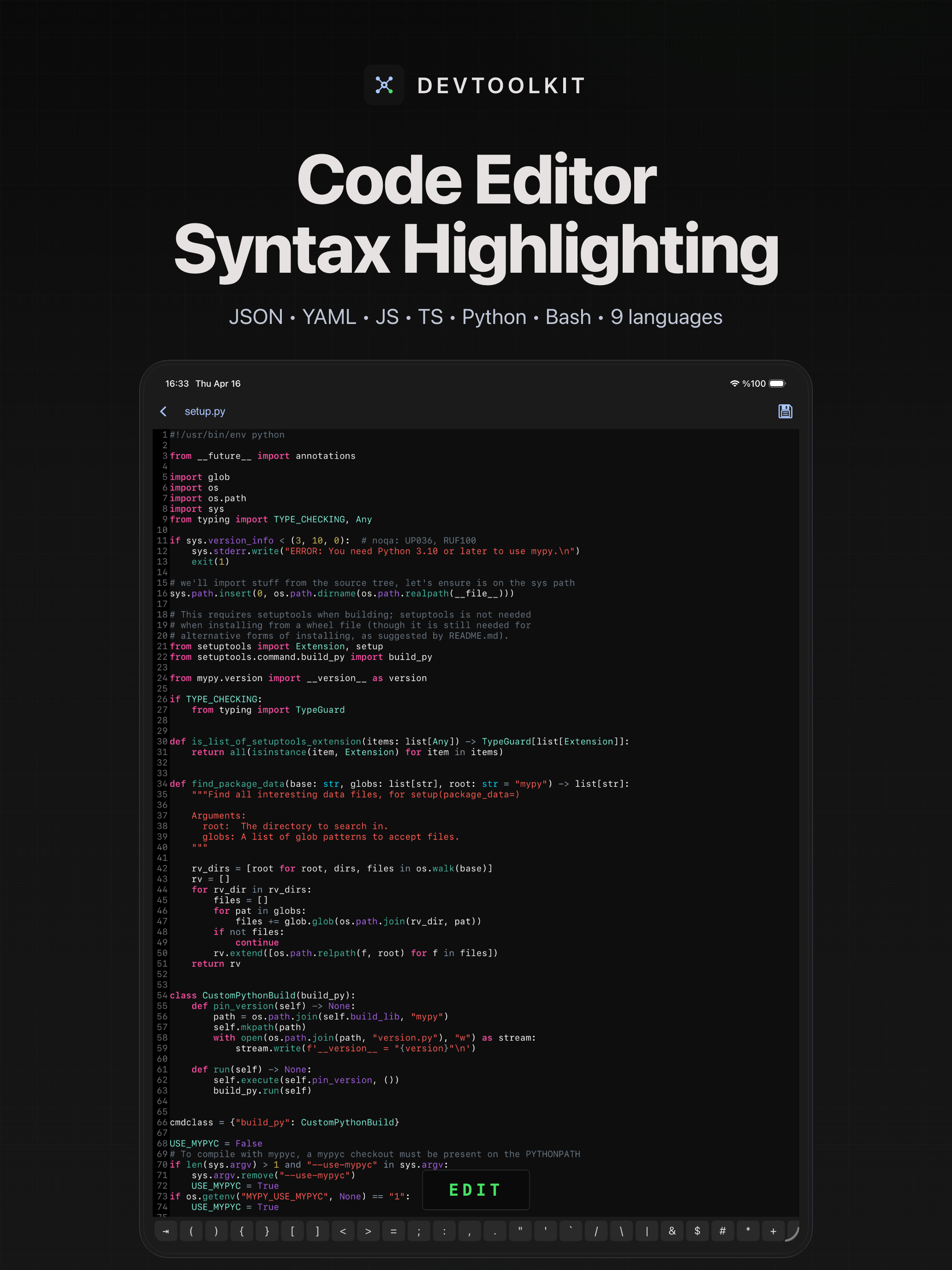Tap the setup.py file title
Image resolution: width=952 pixels, height=1270 pixels.
tap(205, 411)
